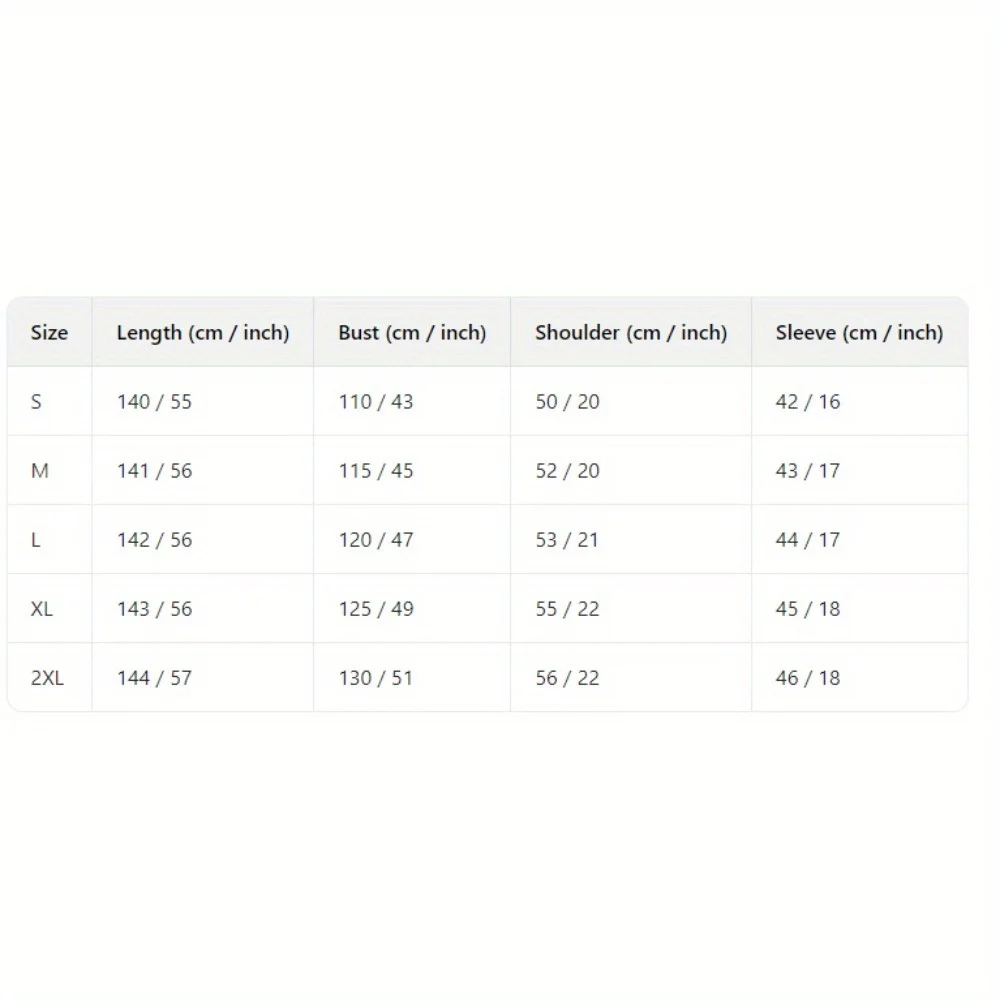Click the 140 / 55 length cell

(x=154, y=402)
